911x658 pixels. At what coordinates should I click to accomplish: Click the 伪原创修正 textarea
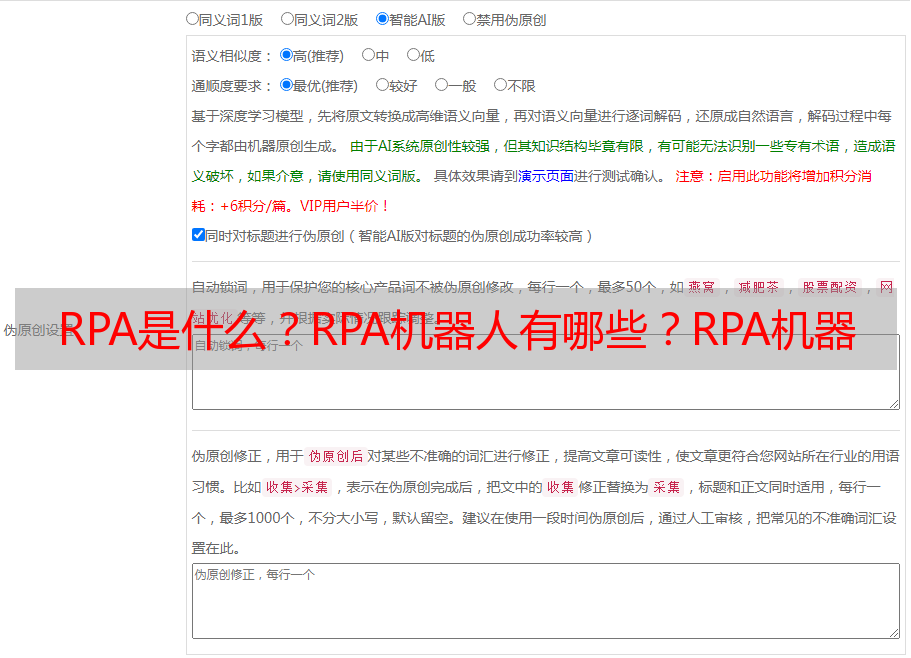[x=546, y=601]
